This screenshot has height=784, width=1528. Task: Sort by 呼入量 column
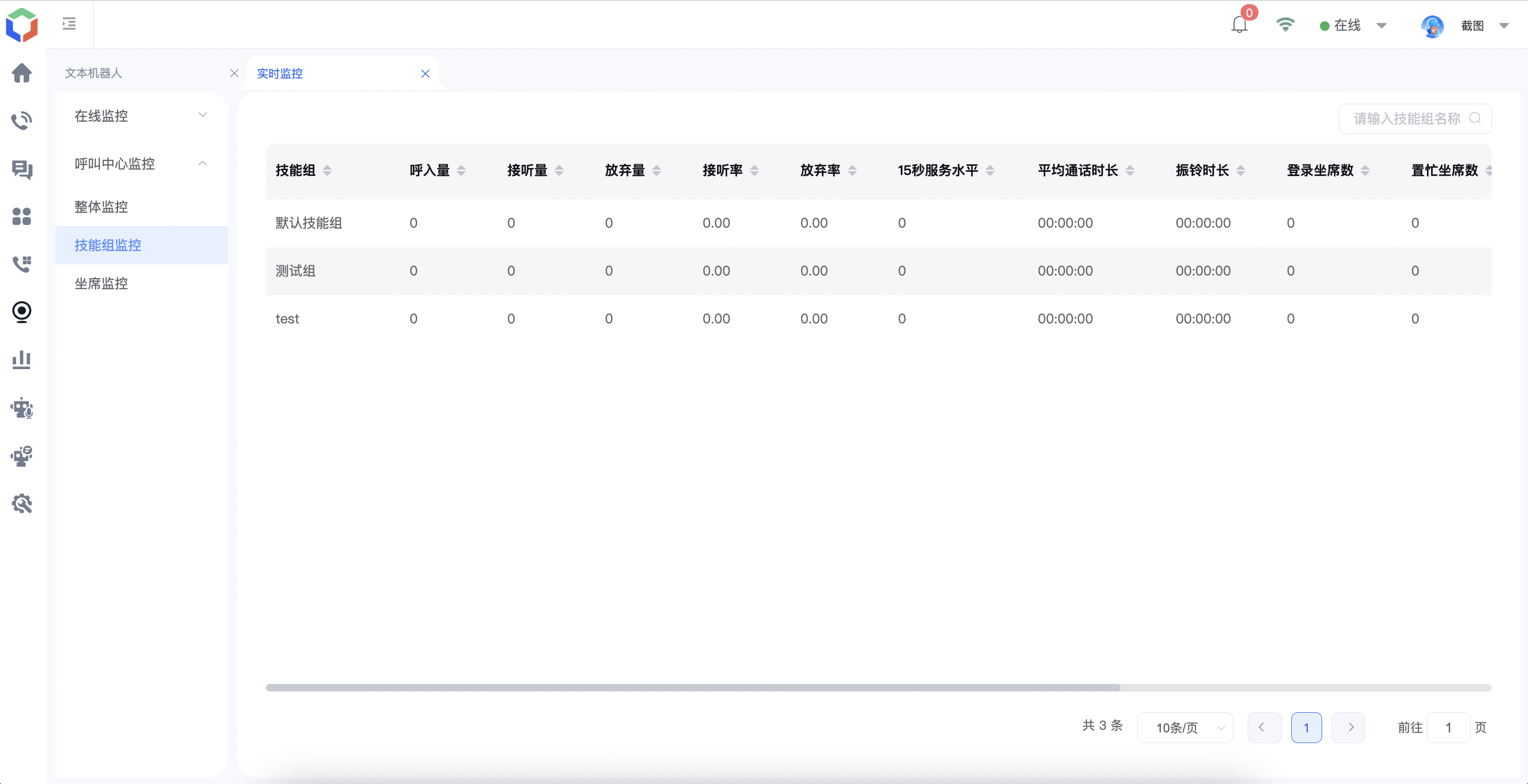[x=461, y=171]
